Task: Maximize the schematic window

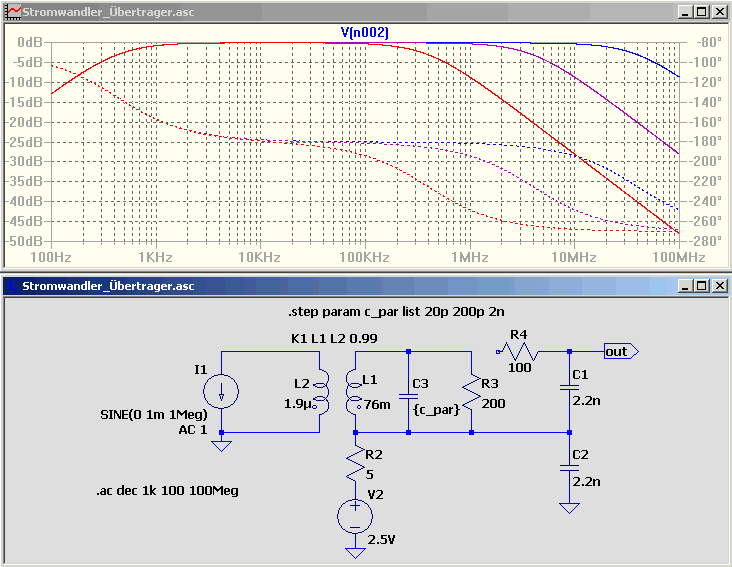Action: (702, 286)
